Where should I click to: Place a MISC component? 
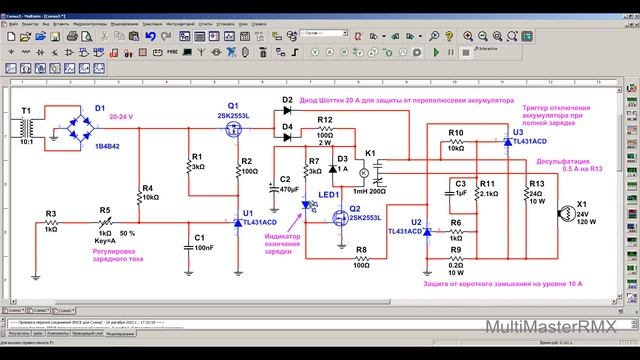pyautogui.click(x=172, y=52)
